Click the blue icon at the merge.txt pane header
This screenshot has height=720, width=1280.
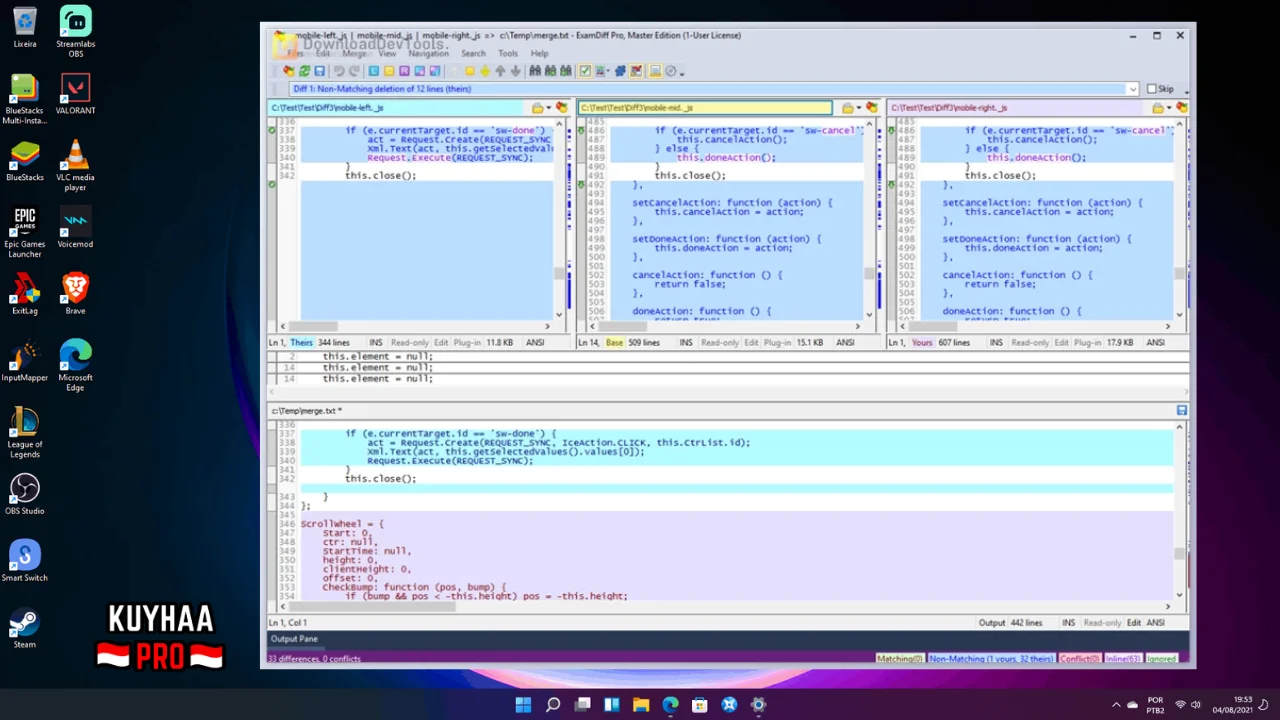pyautogui.click(x=1181, y=411)
